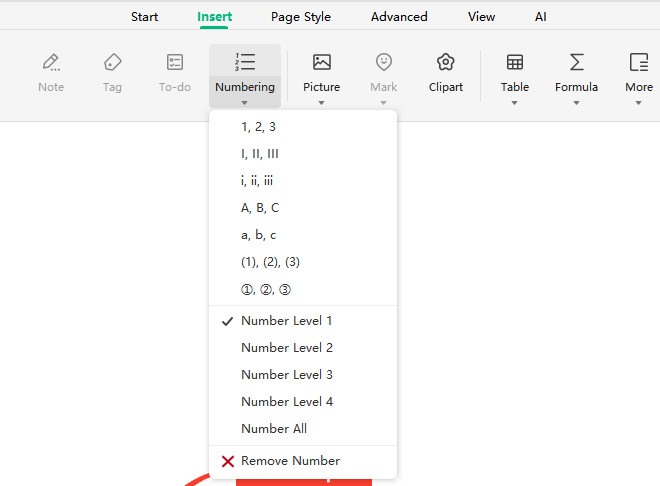
Task: Click the Formula sigma icon
Action: (x=576, y=62)
